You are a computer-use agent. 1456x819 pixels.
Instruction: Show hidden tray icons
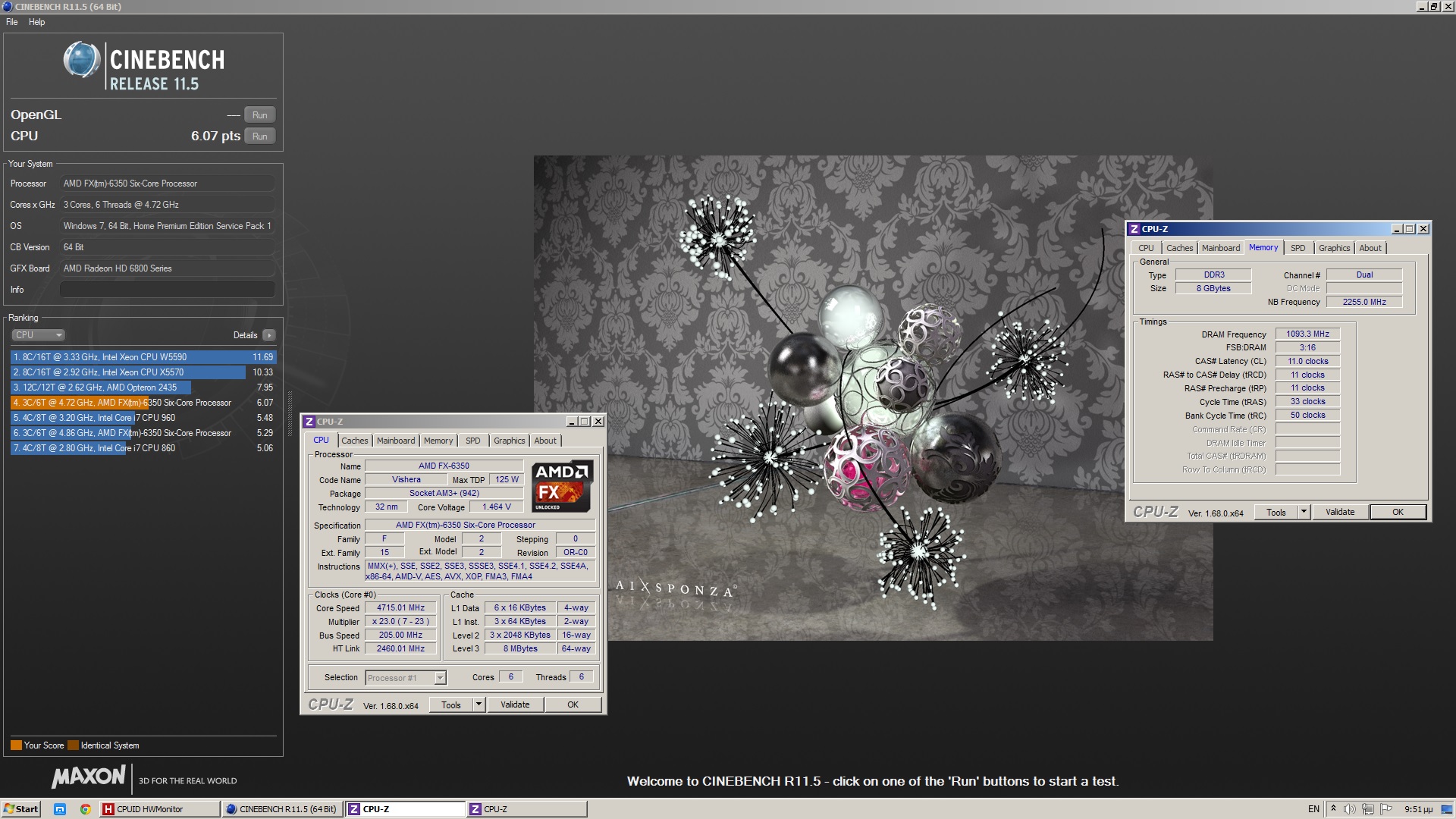point(1333,809)
